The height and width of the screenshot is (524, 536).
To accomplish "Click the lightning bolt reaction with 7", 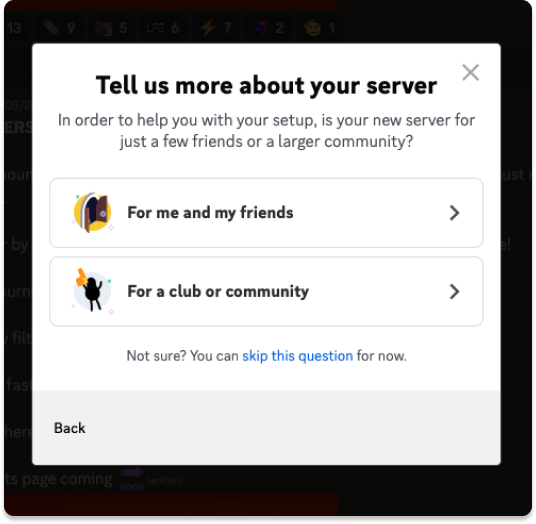I will click(216, 28).
